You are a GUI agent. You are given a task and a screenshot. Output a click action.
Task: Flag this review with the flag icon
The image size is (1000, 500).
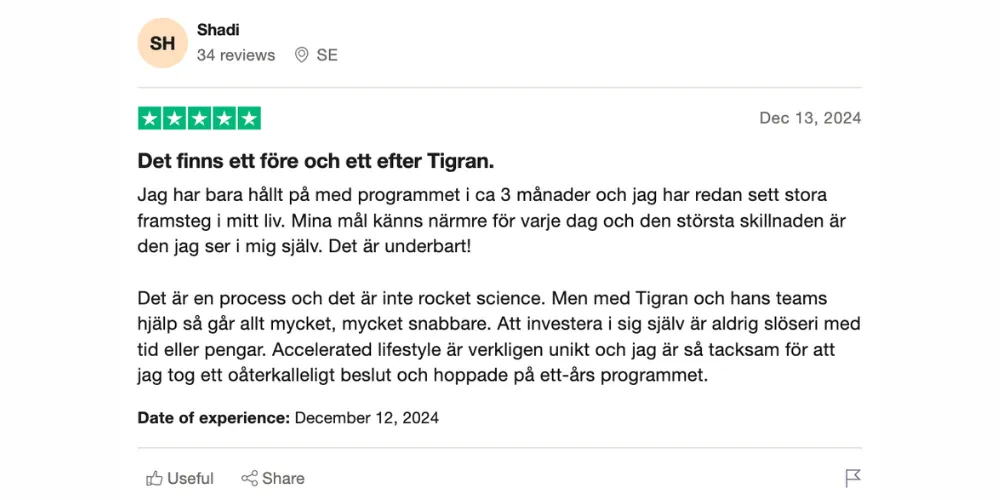[x=853, y=478]
